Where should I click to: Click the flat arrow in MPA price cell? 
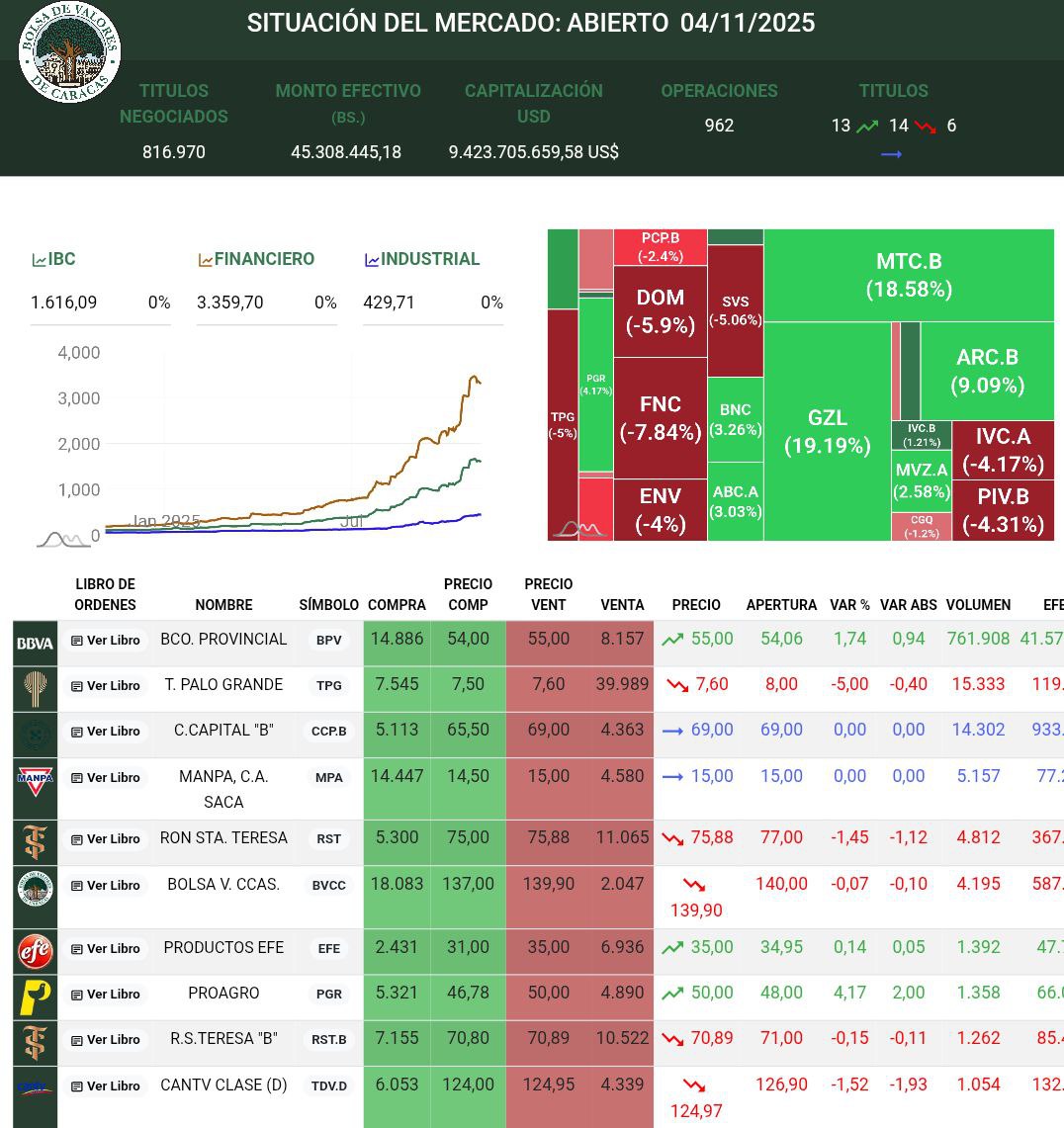672,777
